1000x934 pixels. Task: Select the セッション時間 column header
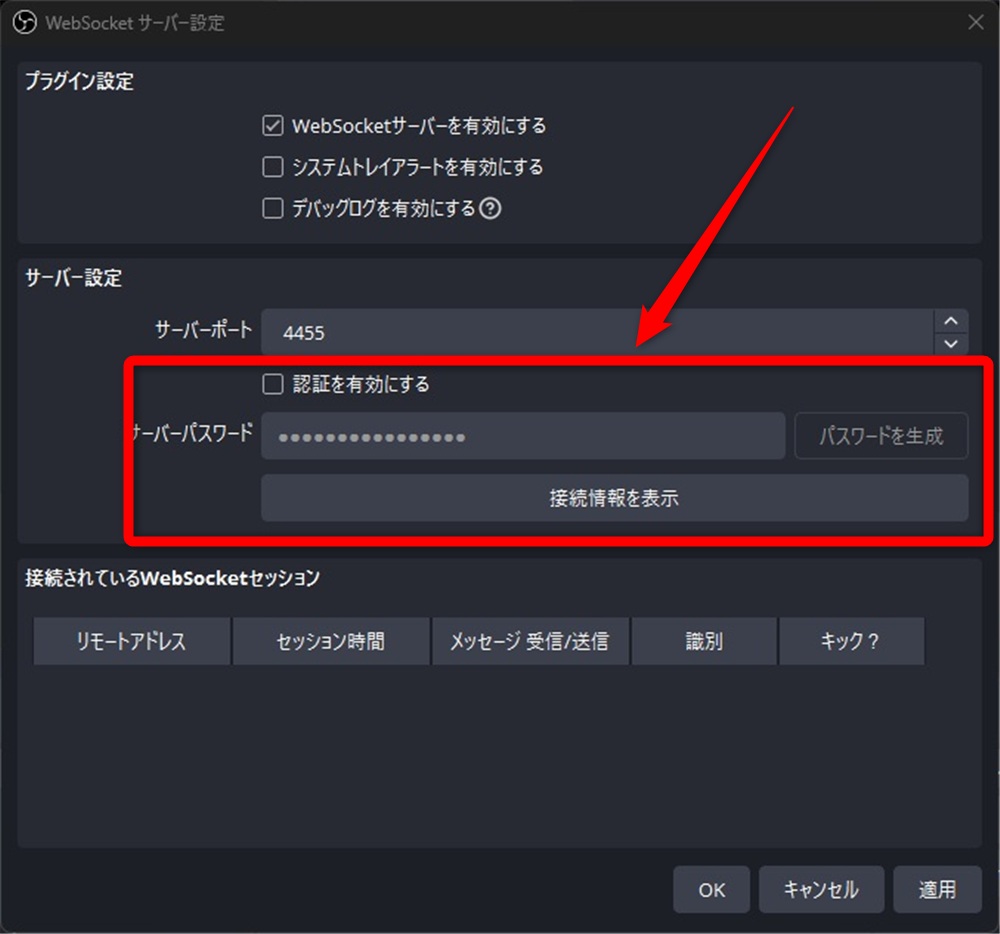(x=331, y=641)
